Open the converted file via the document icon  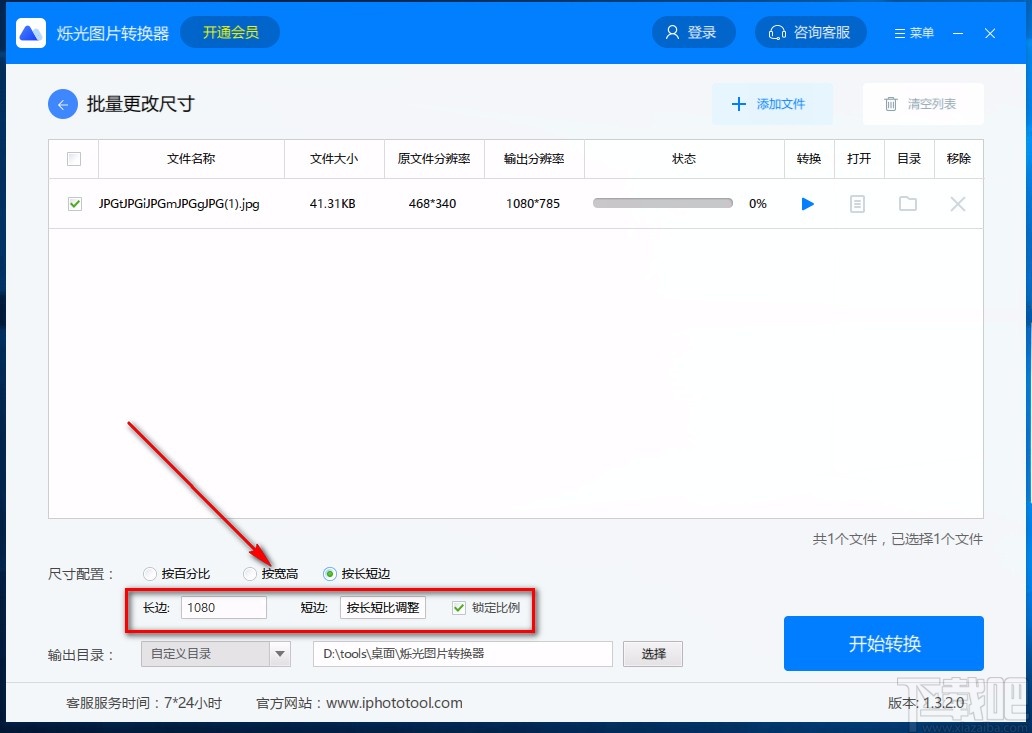(858, 203)
